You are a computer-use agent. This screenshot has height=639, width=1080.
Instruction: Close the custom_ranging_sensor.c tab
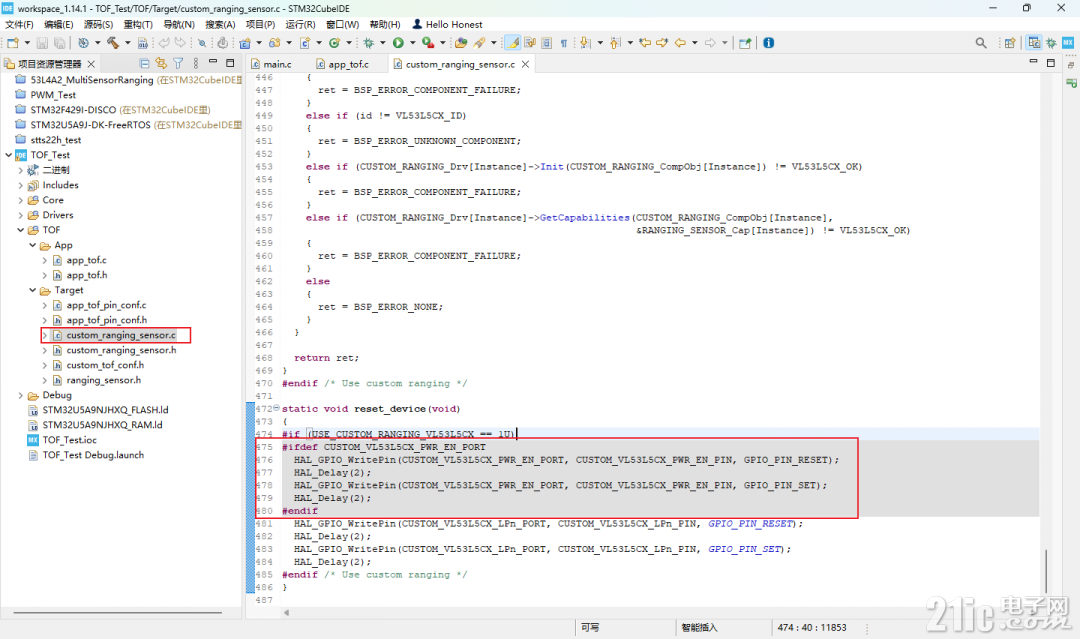point(526,64)
